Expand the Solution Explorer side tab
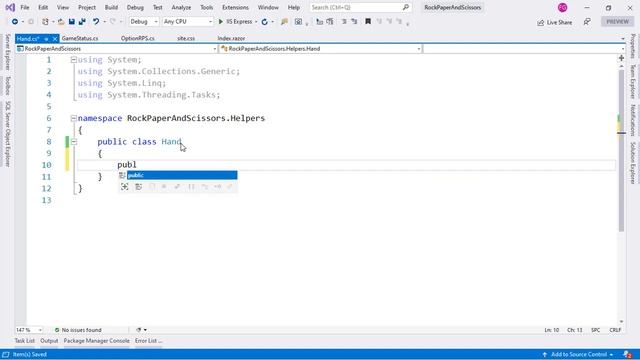The height and width of the screenshot is (360, 640). [x=633, y=163]
